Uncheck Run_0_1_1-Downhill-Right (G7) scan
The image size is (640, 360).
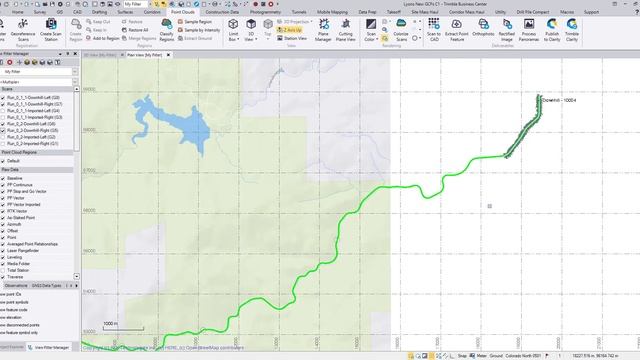coord(3,104)
